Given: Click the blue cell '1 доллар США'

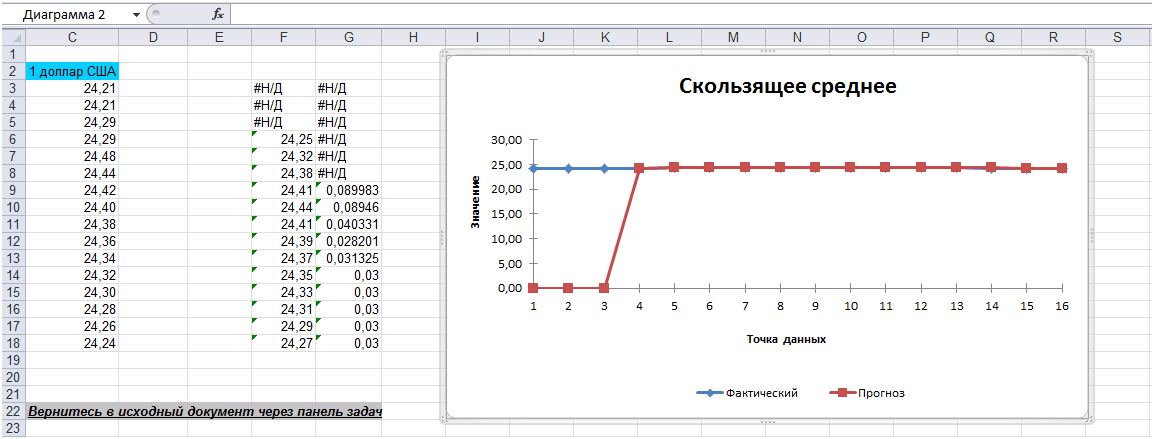Looking at the screenshot, I should (x=72, y=71).
